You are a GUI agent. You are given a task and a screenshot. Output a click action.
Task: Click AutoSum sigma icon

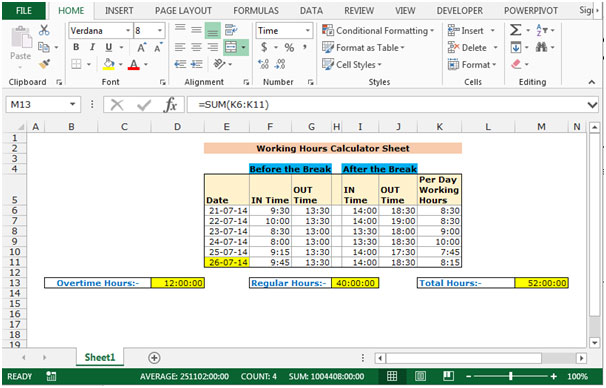pyautogui.click(x=516, y=30)
